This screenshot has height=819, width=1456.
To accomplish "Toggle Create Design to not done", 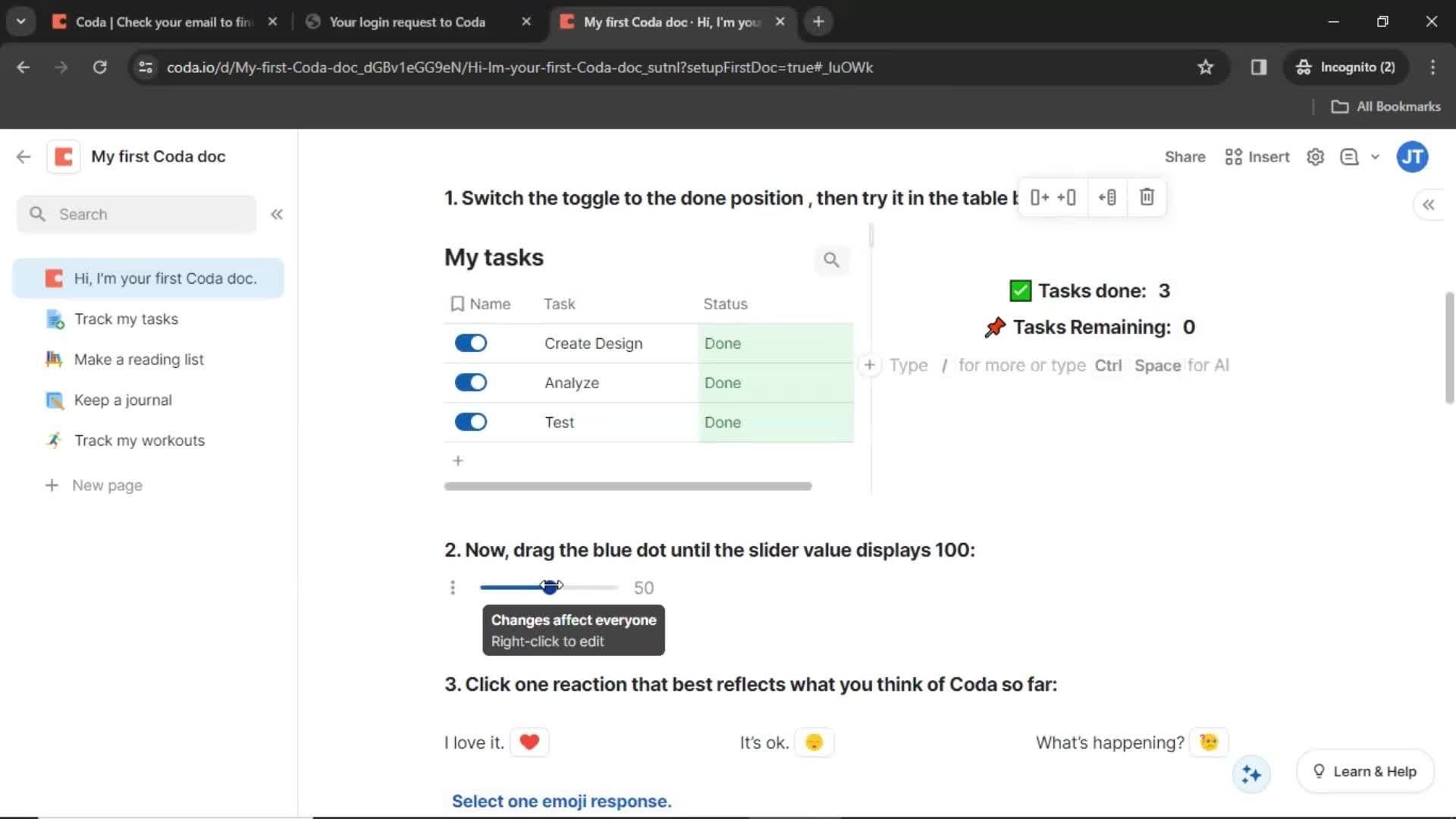I will tap(470, 343).
